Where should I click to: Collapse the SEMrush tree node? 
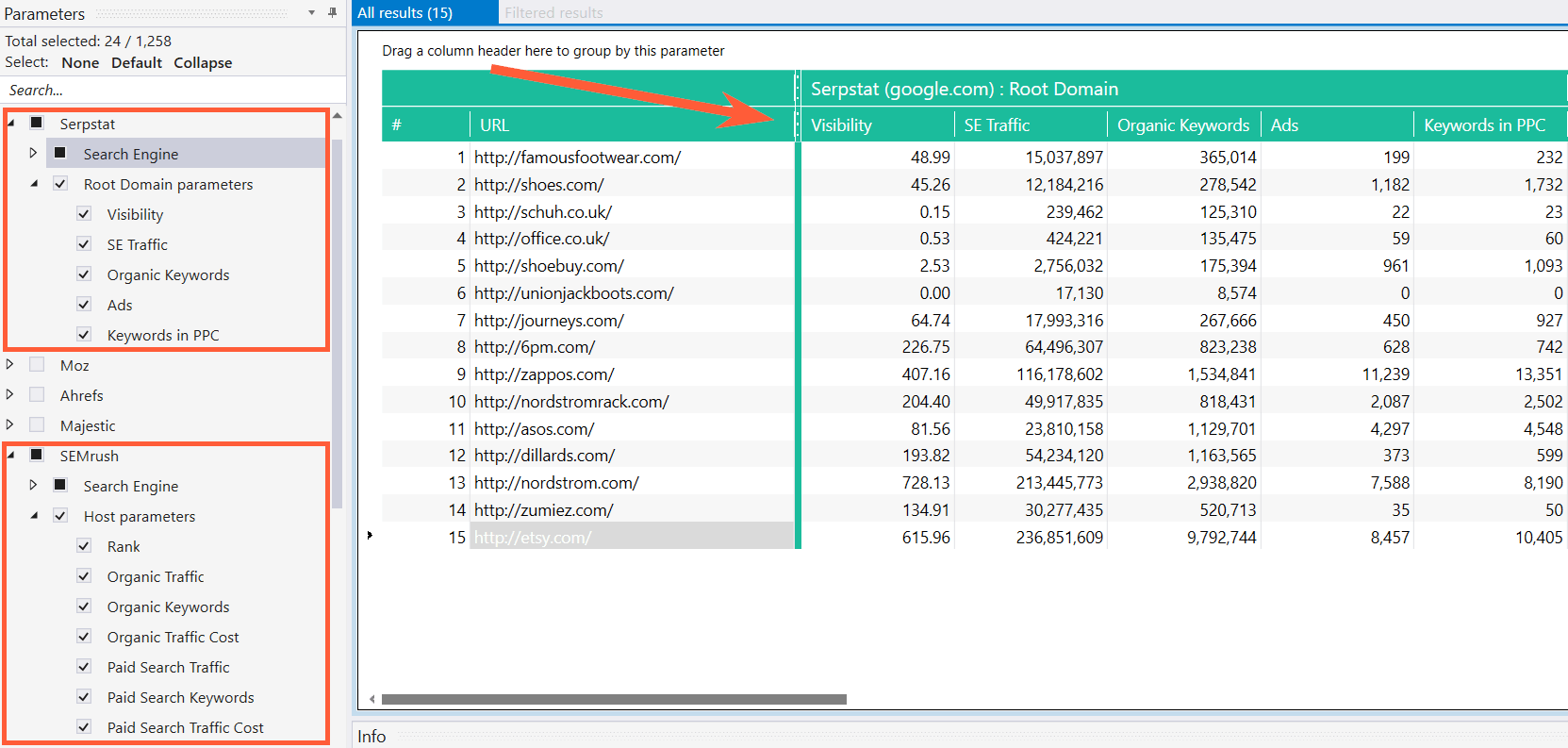coord(10,456)
